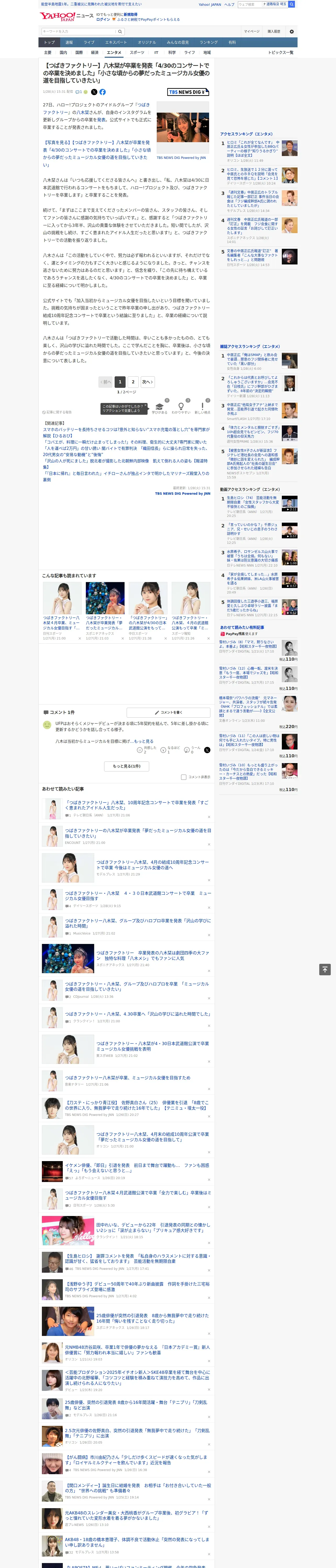Click the ログイン link
The width and height of the screenshot is (336, 1568).
(x=103, y=20)
